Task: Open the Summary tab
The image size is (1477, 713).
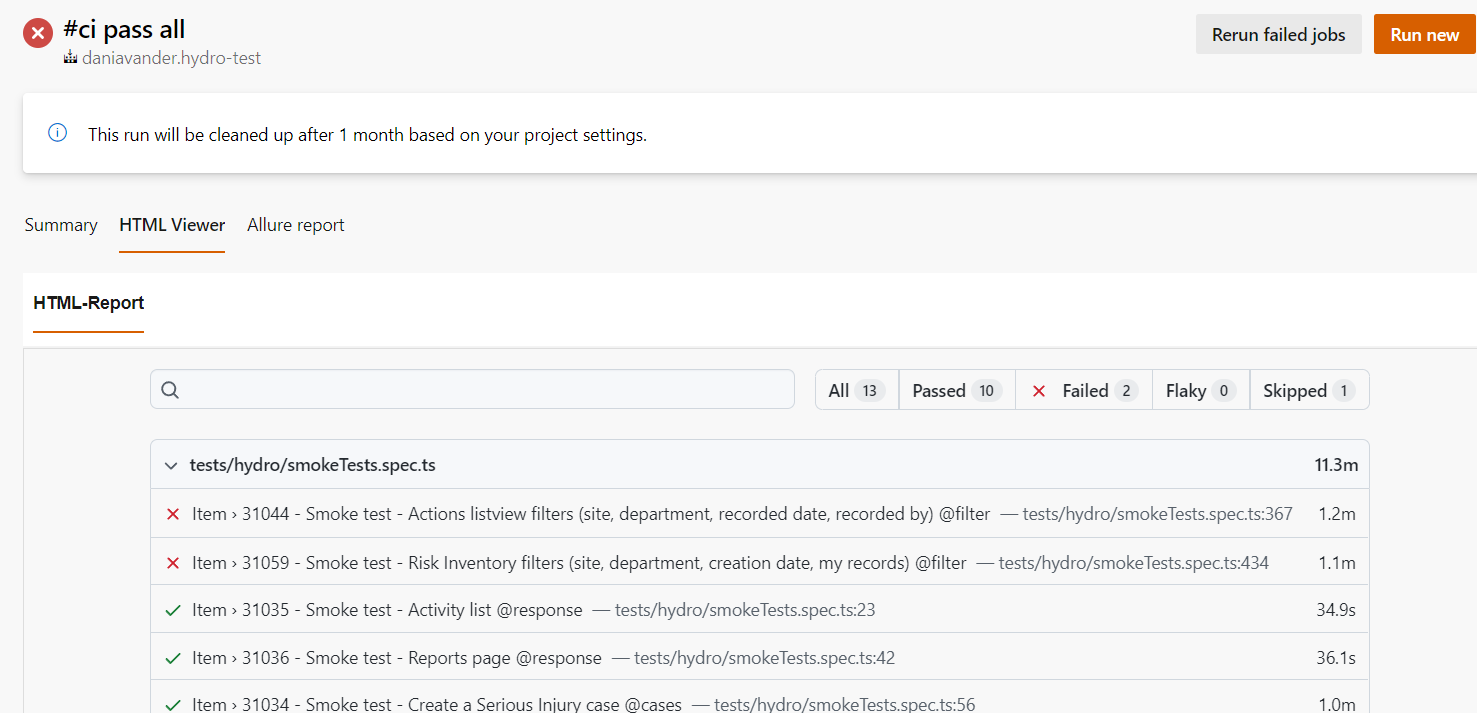Action: click(x=60, y=225)
